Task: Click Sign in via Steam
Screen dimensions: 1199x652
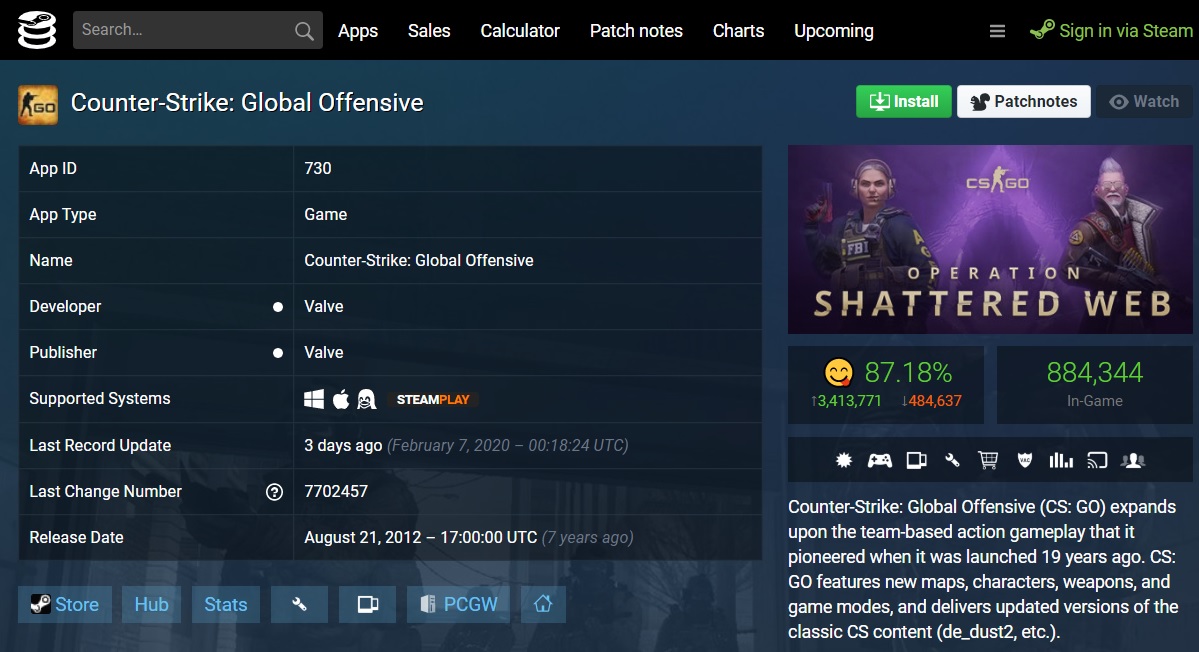Action: tap(1112, 31)
